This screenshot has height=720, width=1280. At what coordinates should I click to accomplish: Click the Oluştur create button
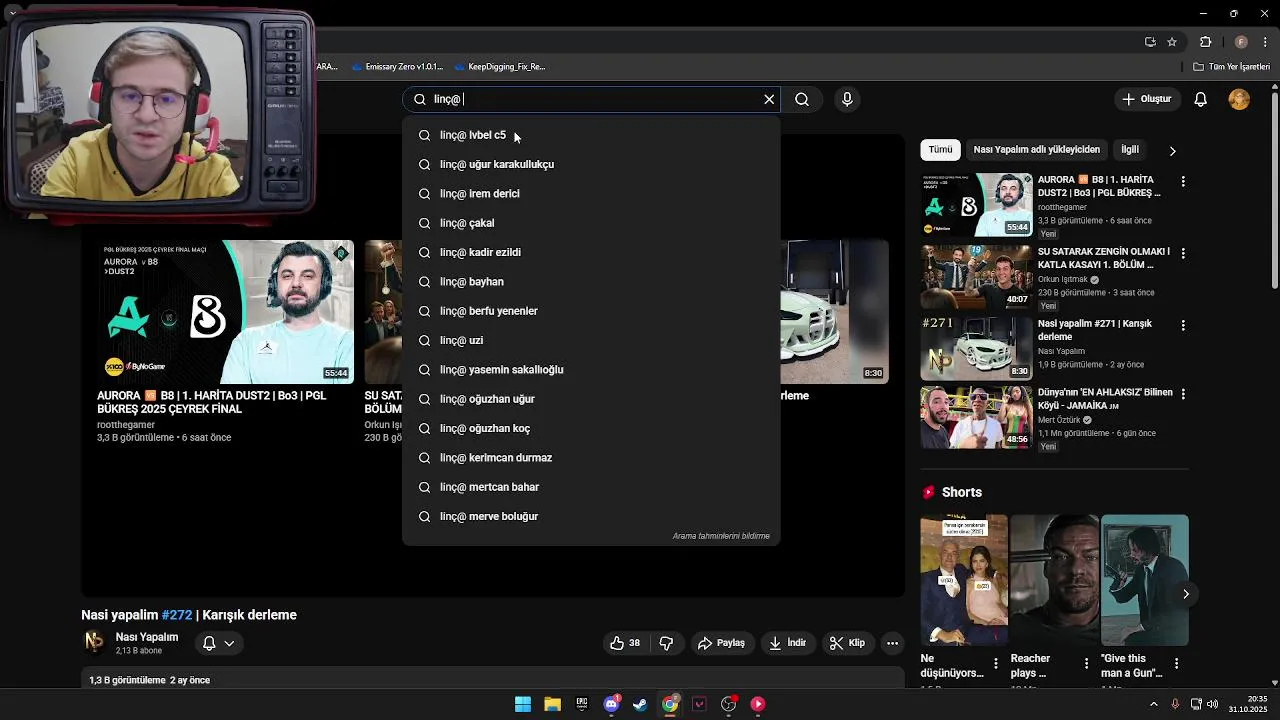[1146, 99]
